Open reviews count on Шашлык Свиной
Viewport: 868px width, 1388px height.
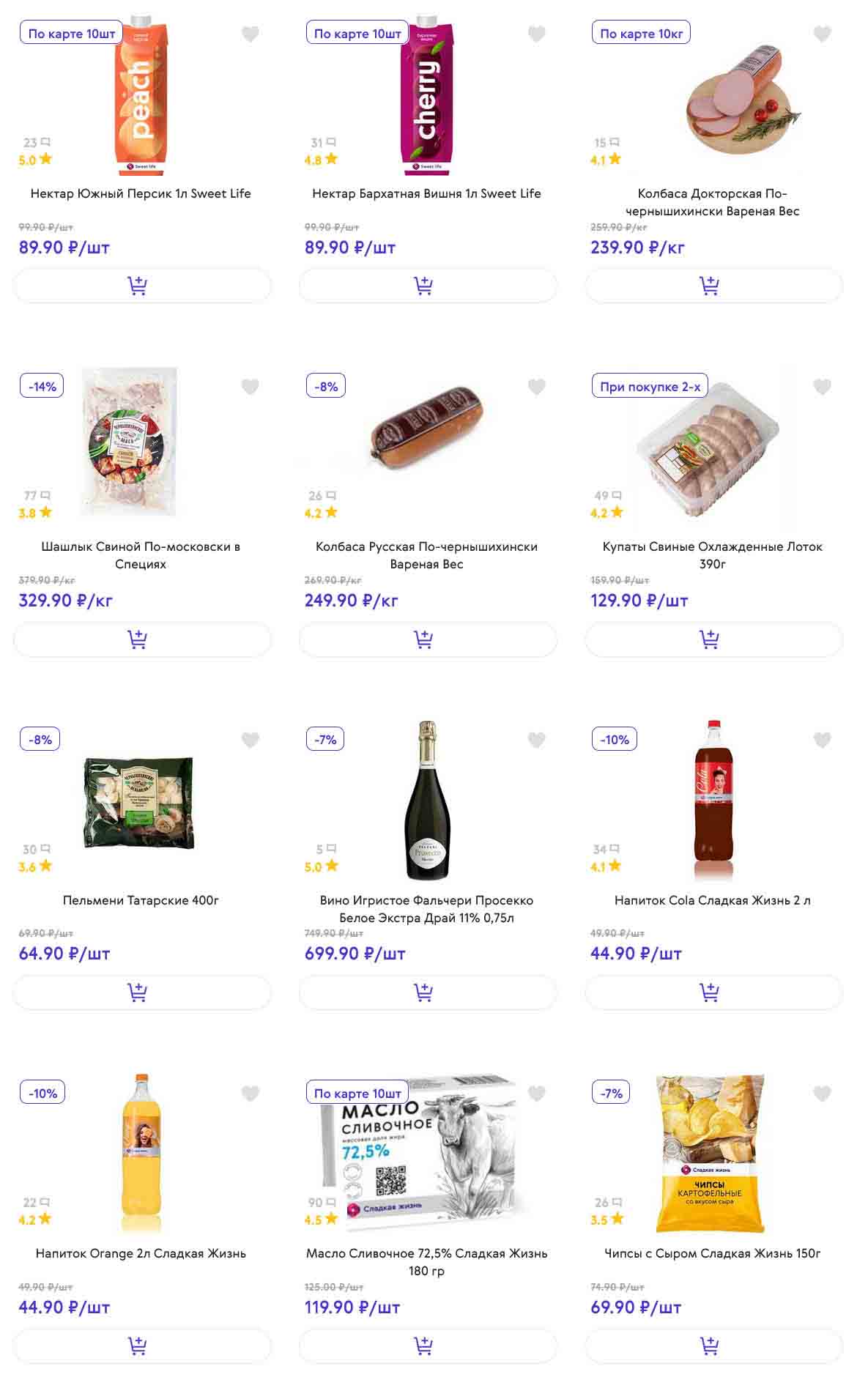tap(37, 496)
